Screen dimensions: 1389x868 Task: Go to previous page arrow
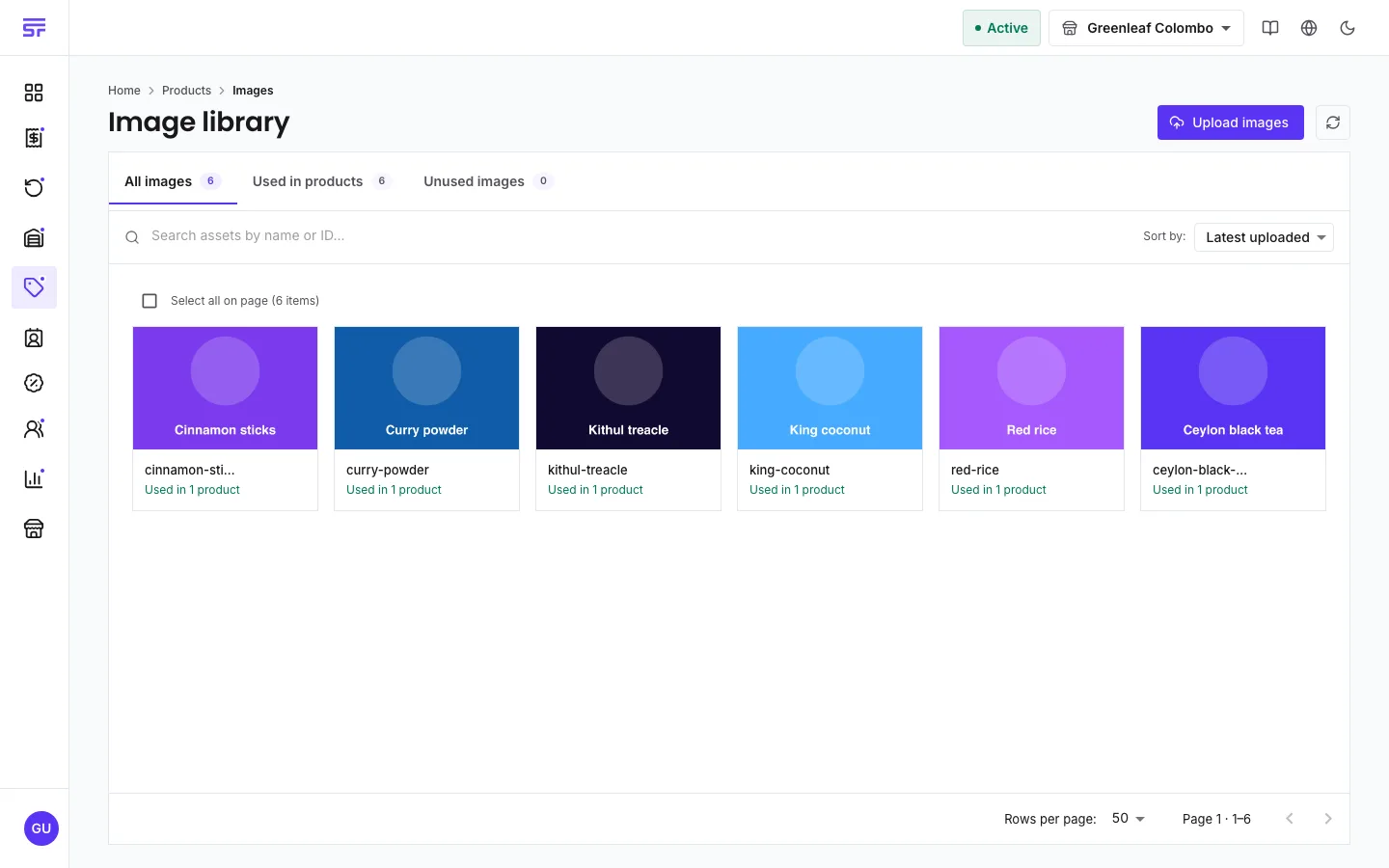click(1290, 819)
